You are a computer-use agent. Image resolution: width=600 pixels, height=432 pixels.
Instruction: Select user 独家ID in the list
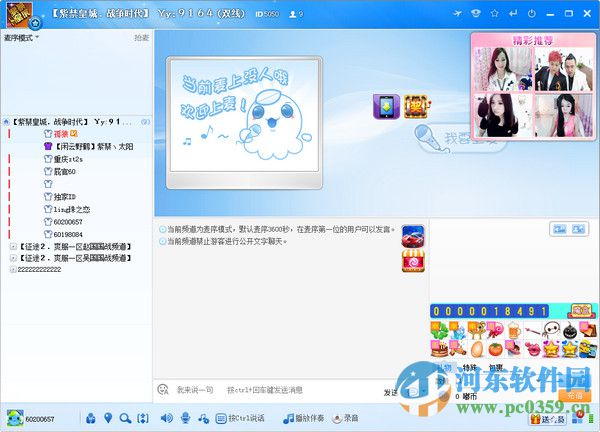(60, 197)
